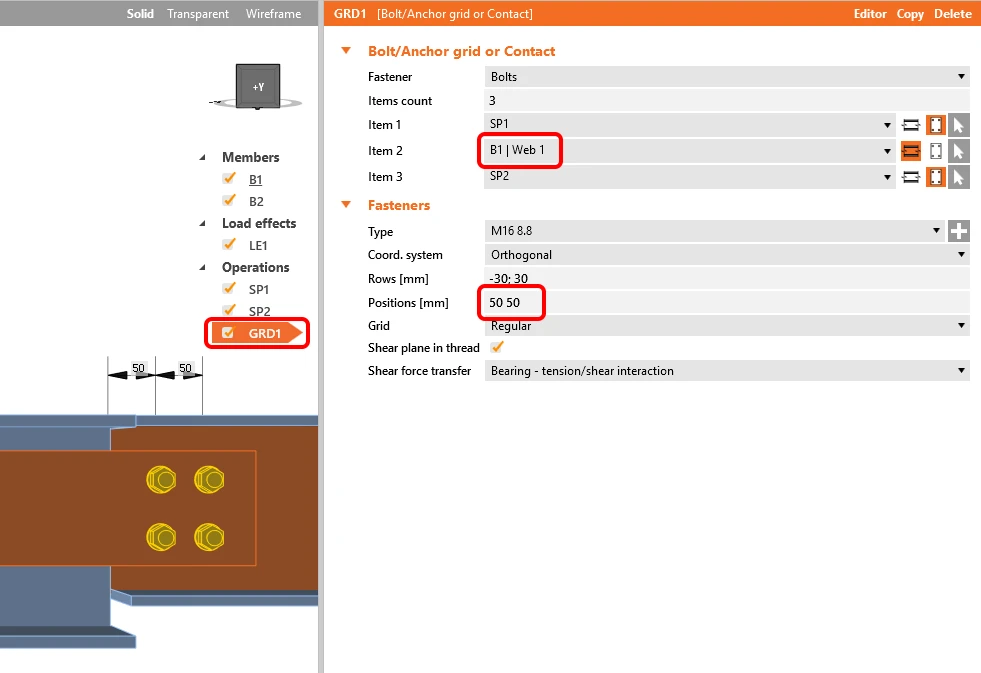This screenshot has width=981, height=673.
Task: Toggle checkbox of load effect LE1
Action: (x=230, y=245)
